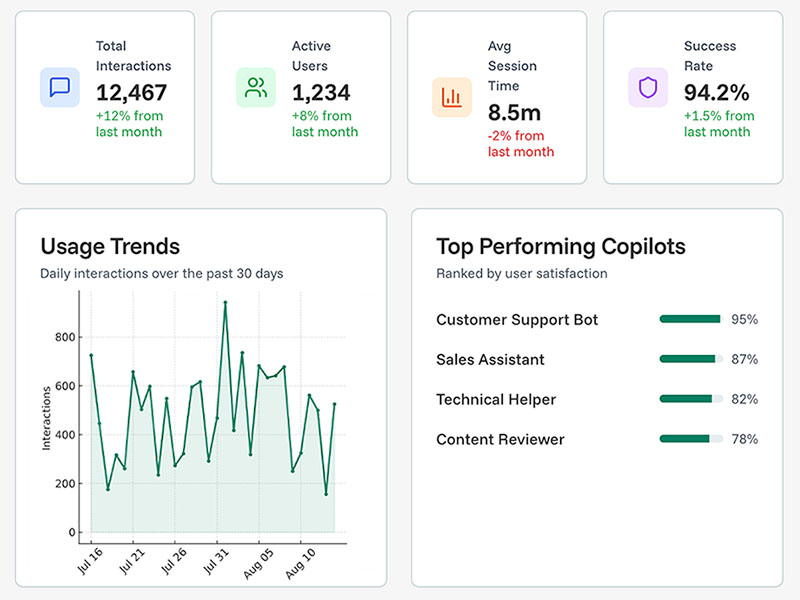Viewport: 800px width, 600px height.
Task: Click the Technical Helper 82% progress bar
Action: 691,399
